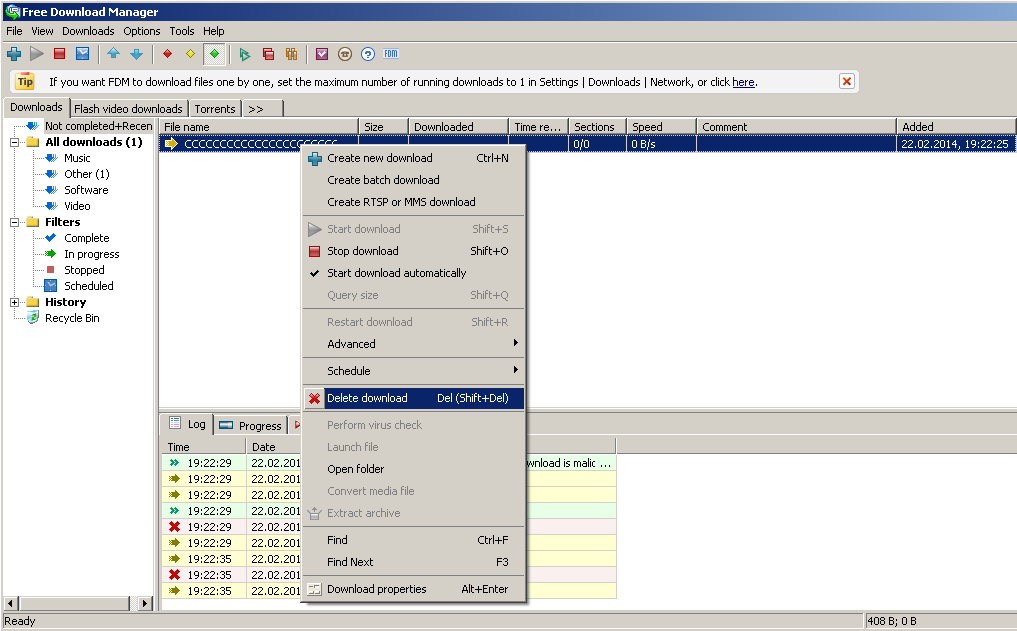Screen dimensions: 1017x631
Task: Collapse the Filters tree node
Action: (14, 222)
